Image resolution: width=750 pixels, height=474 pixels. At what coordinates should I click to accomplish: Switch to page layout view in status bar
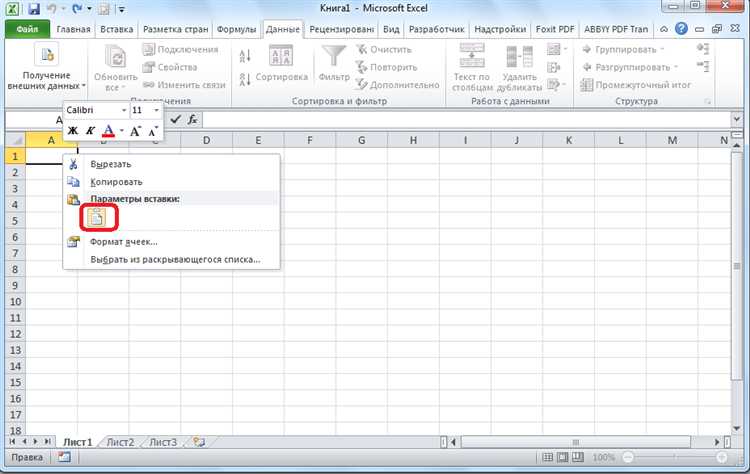click(x=563, y=458)
